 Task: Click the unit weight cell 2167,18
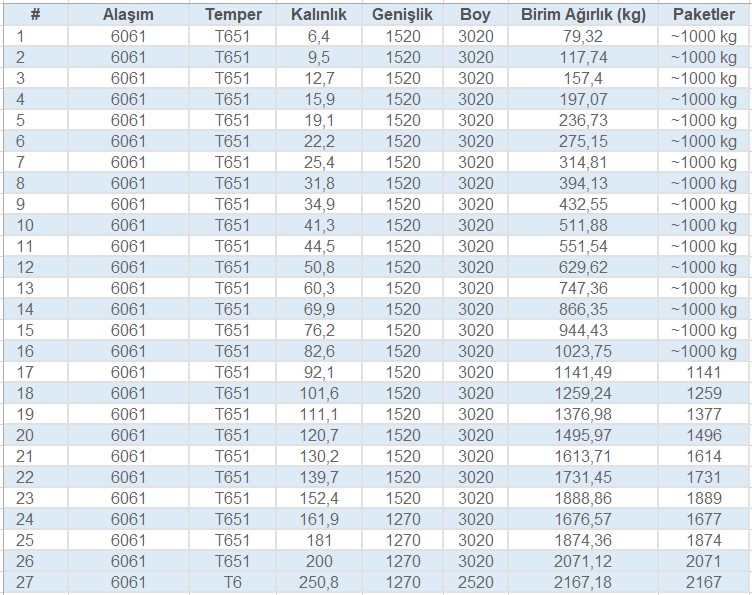582,582
